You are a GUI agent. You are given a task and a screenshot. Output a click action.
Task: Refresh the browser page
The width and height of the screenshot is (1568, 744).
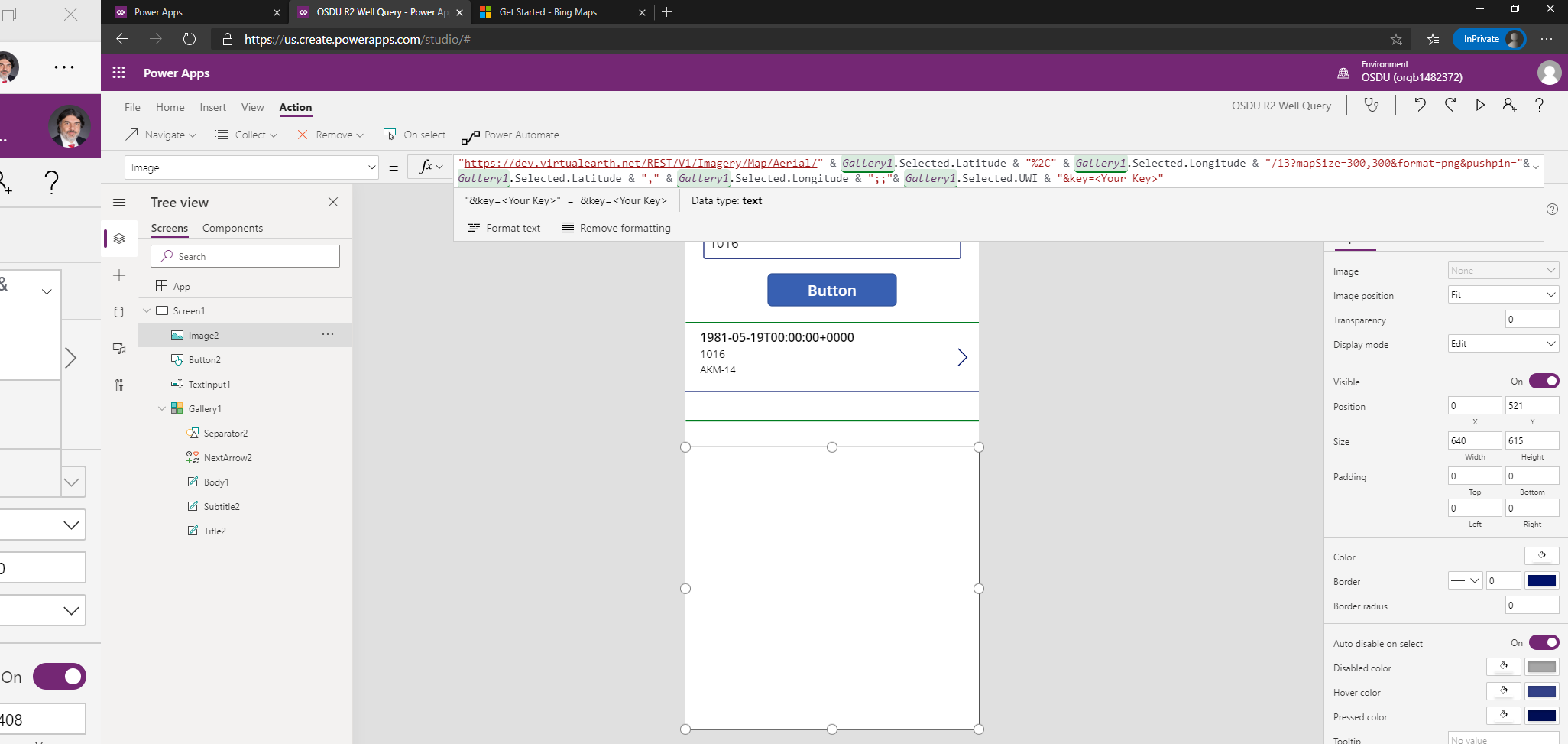[190, 39]
